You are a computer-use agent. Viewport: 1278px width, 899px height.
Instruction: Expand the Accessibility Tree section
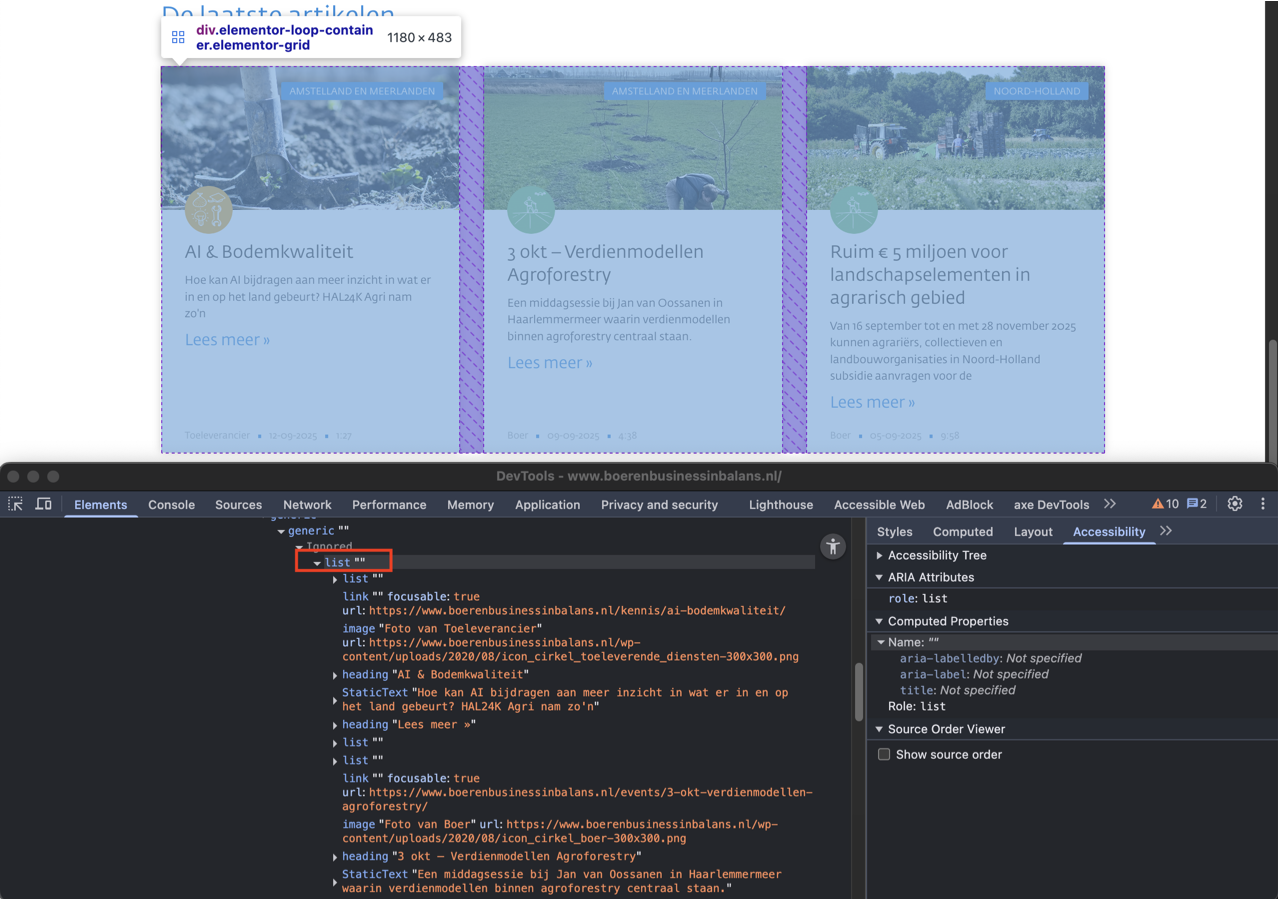880,555
